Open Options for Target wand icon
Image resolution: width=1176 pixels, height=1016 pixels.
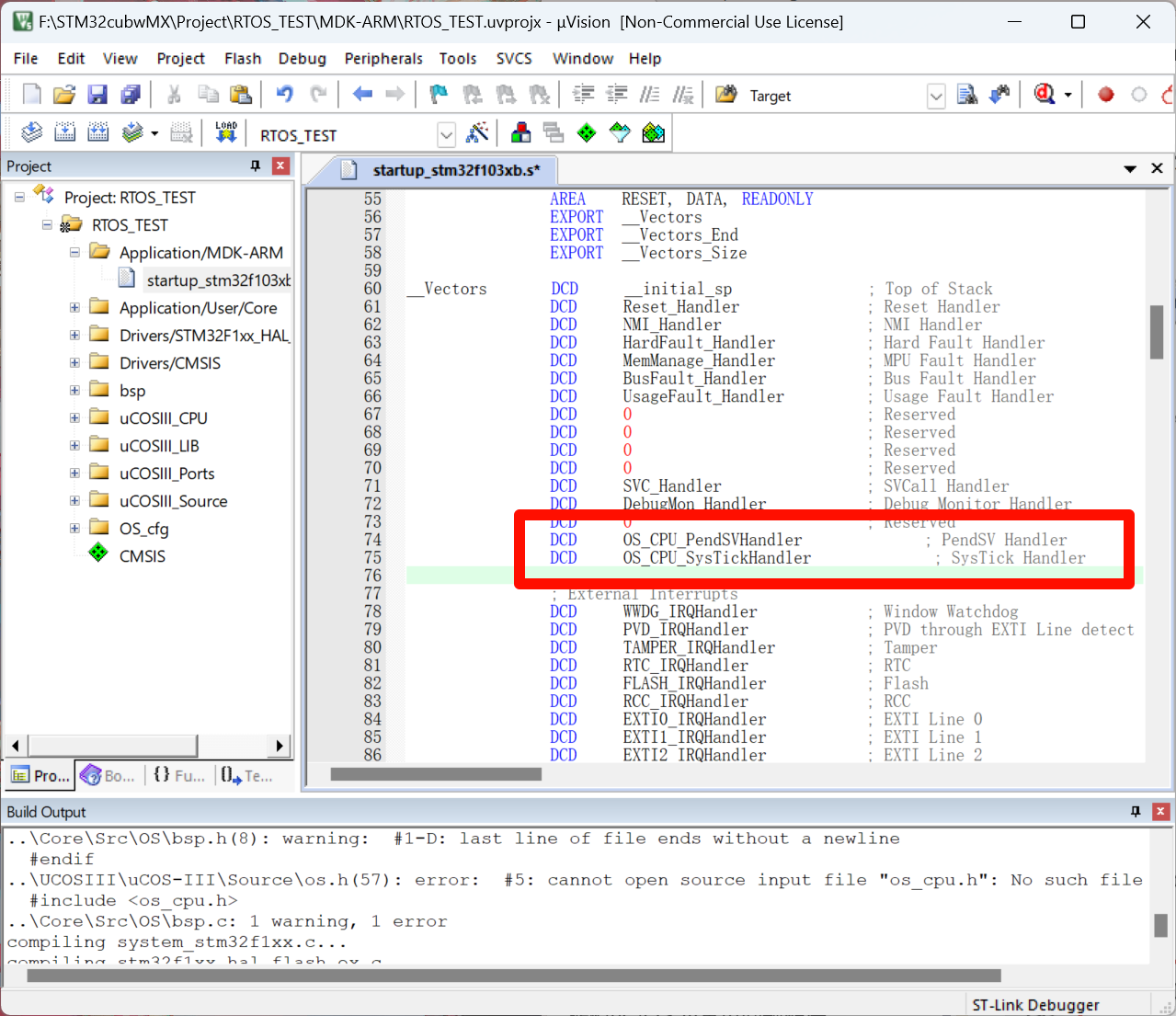477,133
